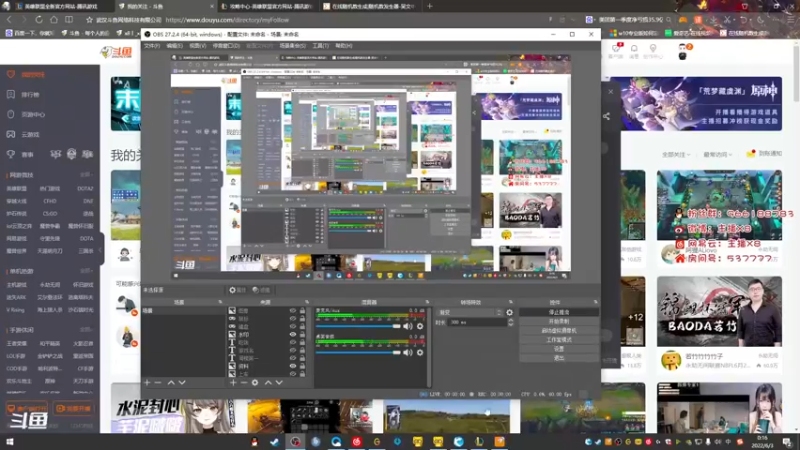Toggle the eye on the 水印 source
Image resolution: width=800 pixels, height=450 pixels.
click(x=293, y=334)
